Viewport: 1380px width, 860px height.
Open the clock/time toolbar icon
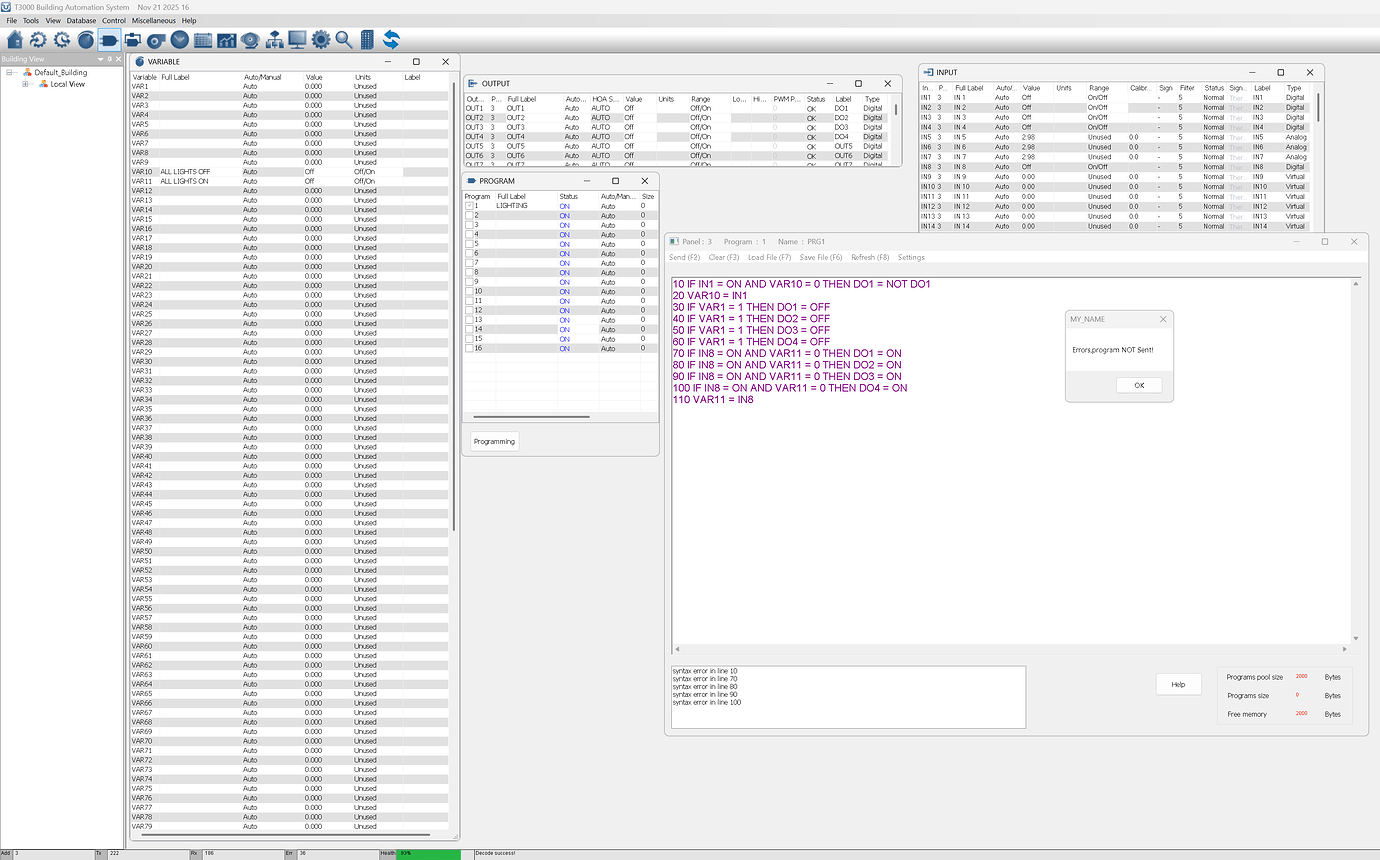(179, 39)
